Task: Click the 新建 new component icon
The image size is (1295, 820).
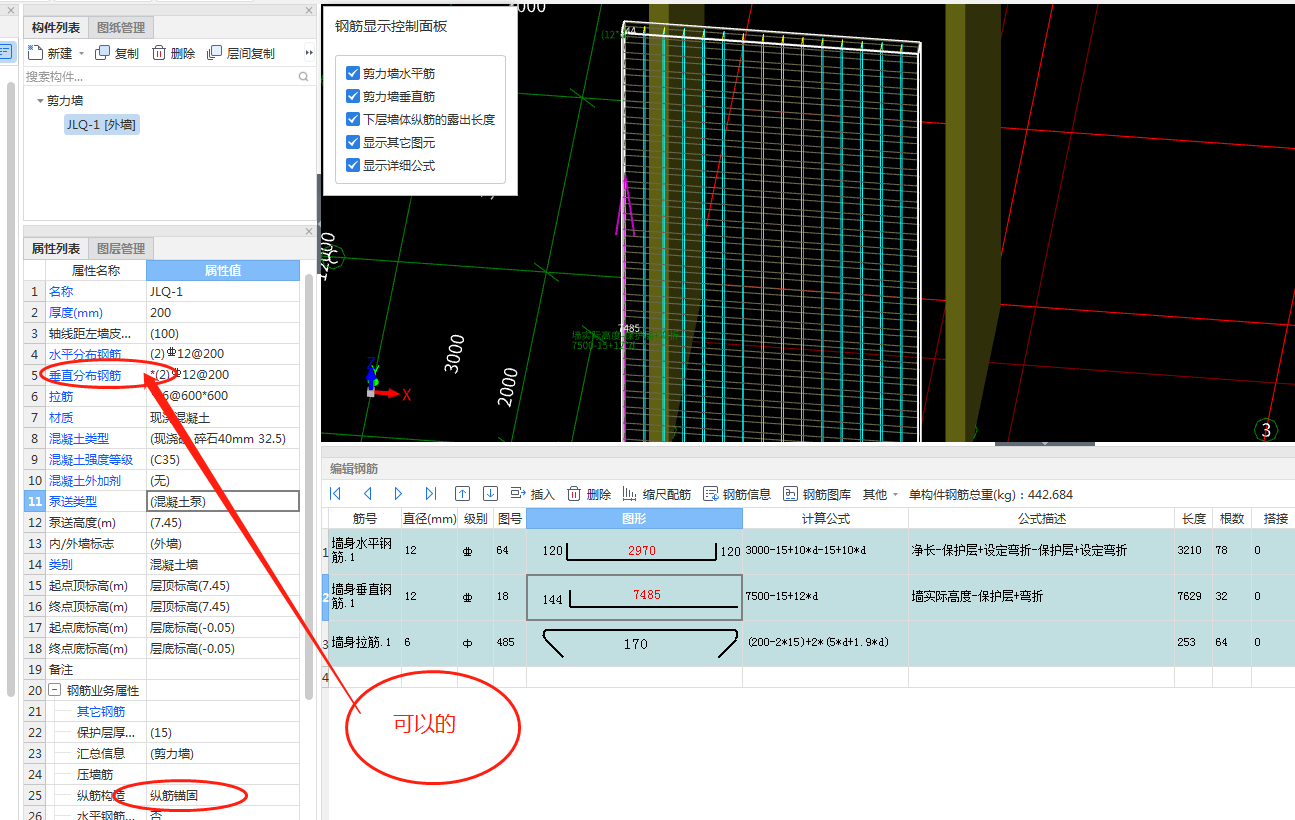Action: click(x=35, y=53)
